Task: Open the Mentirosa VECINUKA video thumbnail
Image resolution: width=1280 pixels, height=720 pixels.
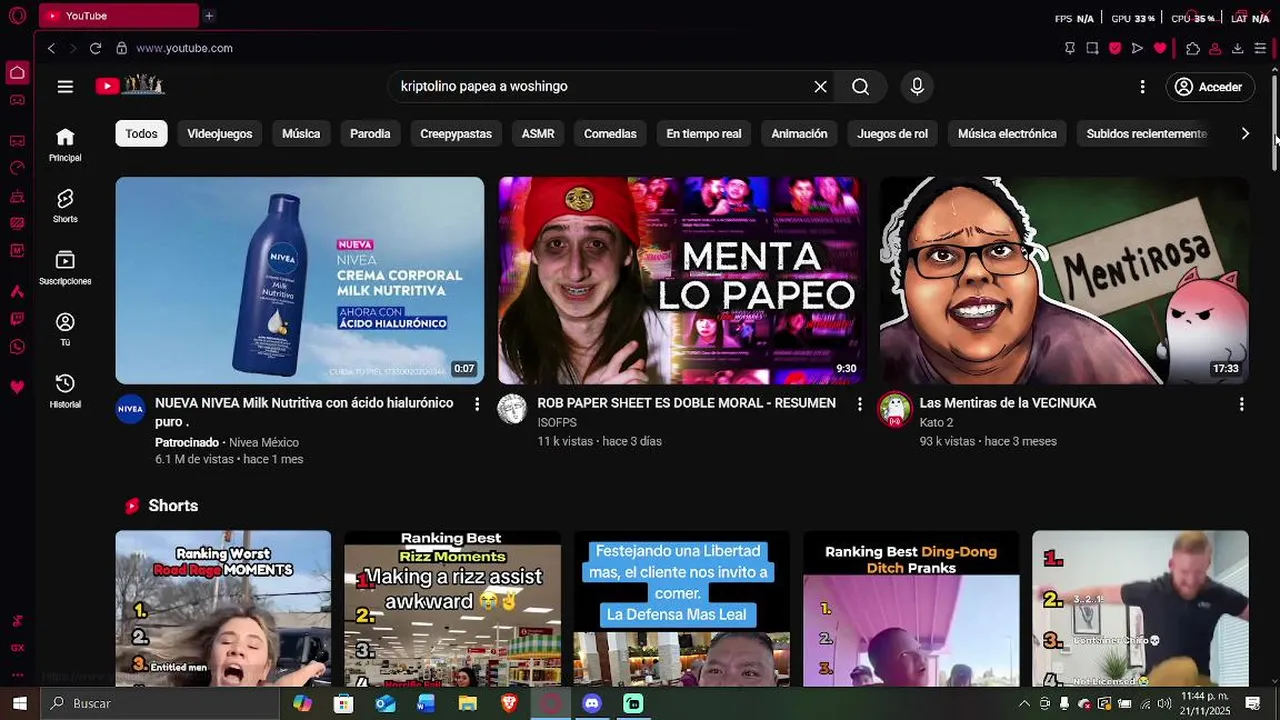Action: (1064, 280)
